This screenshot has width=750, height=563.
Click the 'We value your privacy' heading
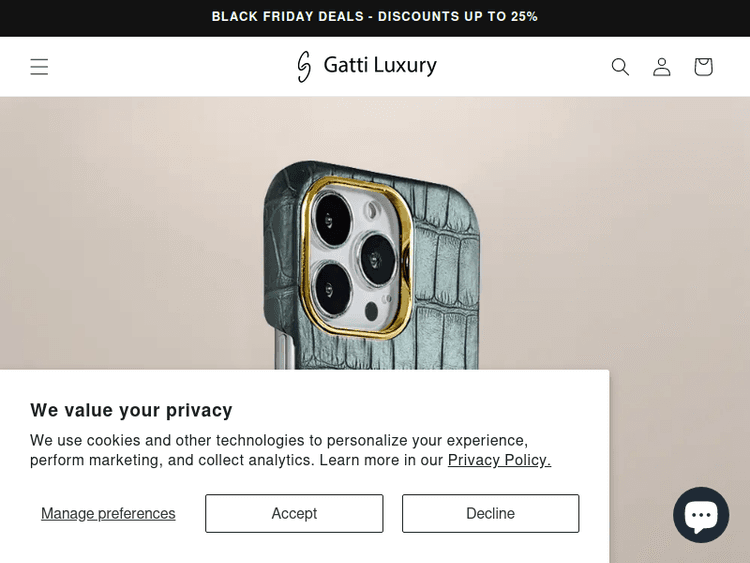point(131,410)
